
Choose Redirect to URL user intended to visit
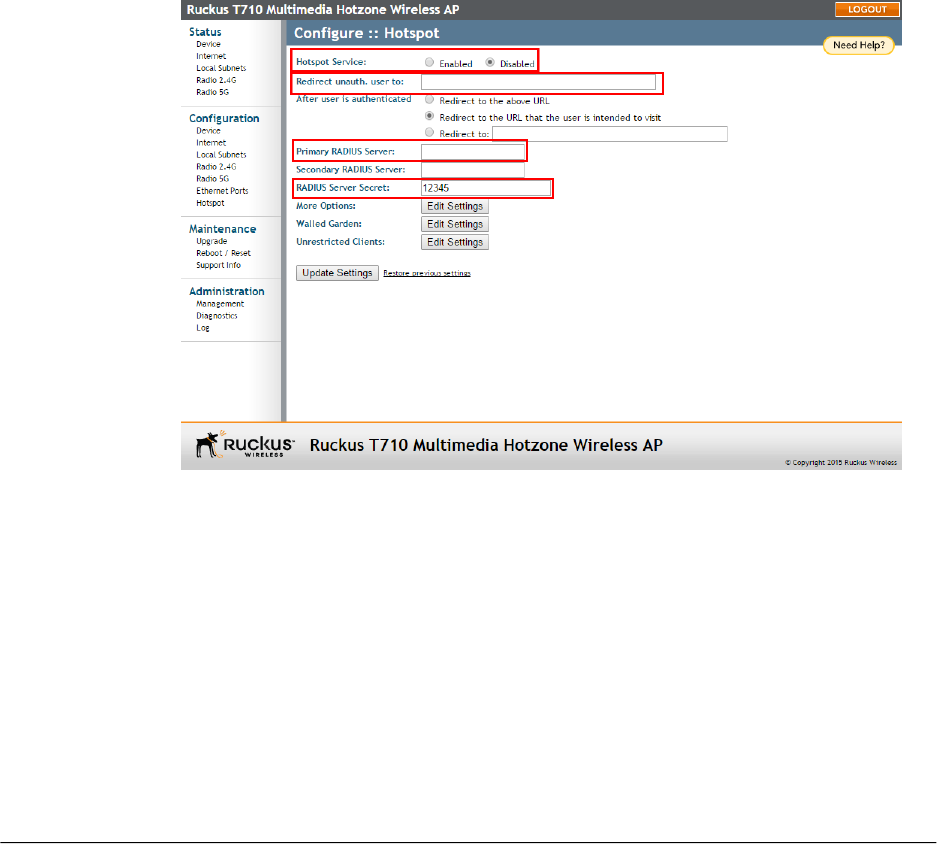[x=429, y=116]
